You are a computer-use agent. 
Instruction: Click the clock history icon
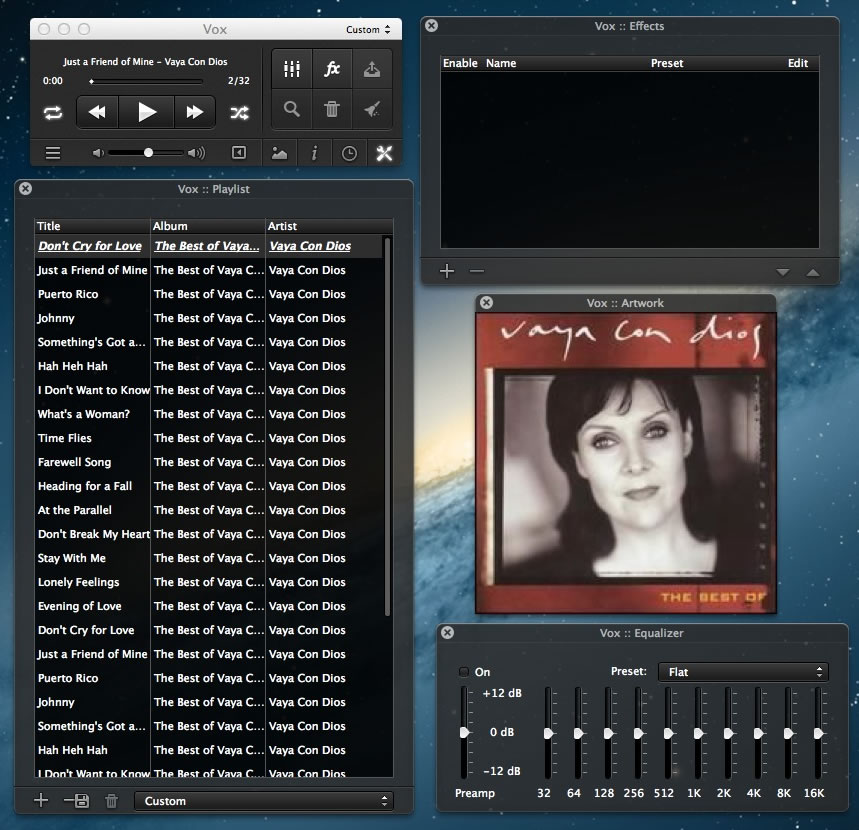coord(349,153)
